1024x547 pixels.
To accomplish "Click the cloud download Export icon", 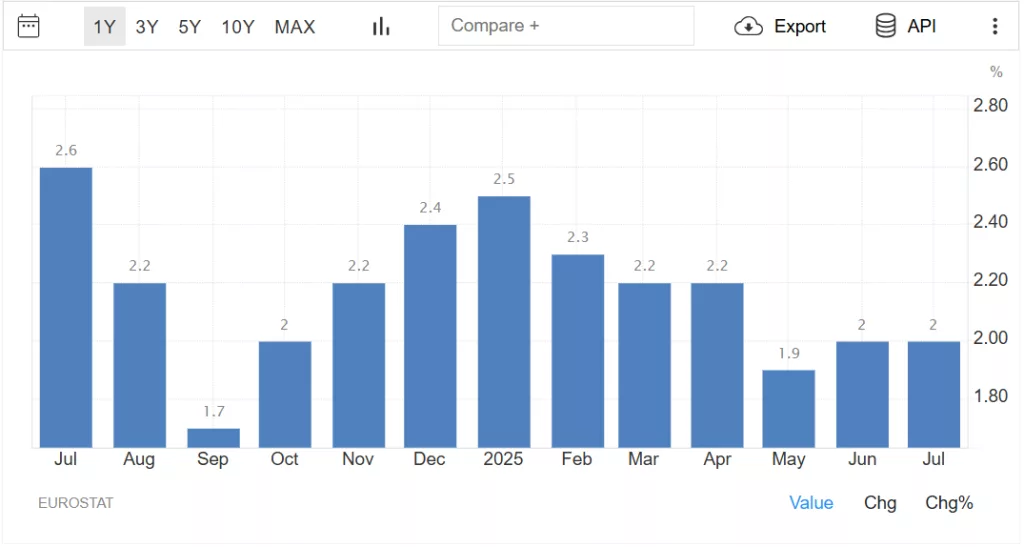I will (748, 26).
